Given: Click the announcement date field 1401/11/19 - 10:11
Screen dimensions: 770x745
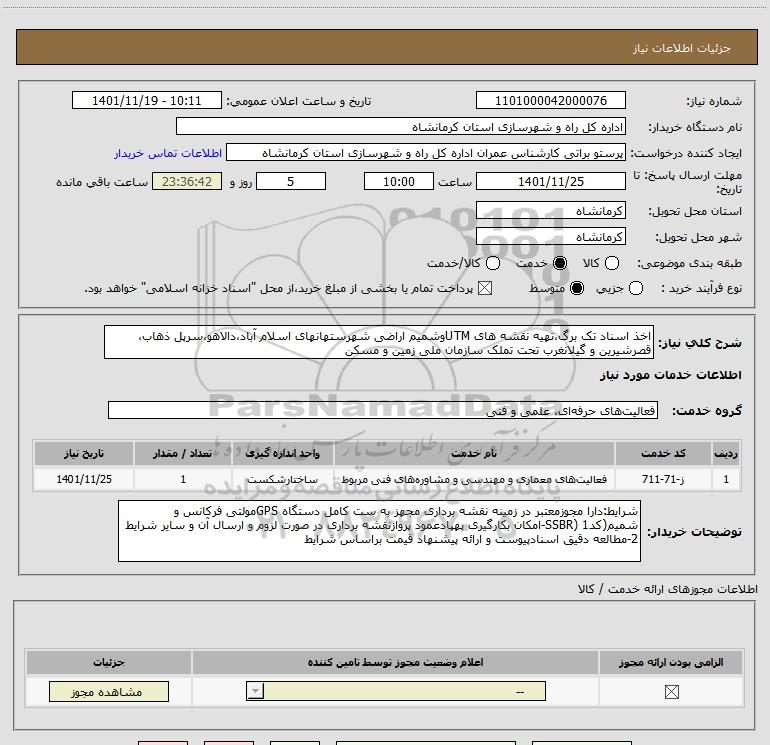Looking at the screenshot, I should [x=147, y=100].
